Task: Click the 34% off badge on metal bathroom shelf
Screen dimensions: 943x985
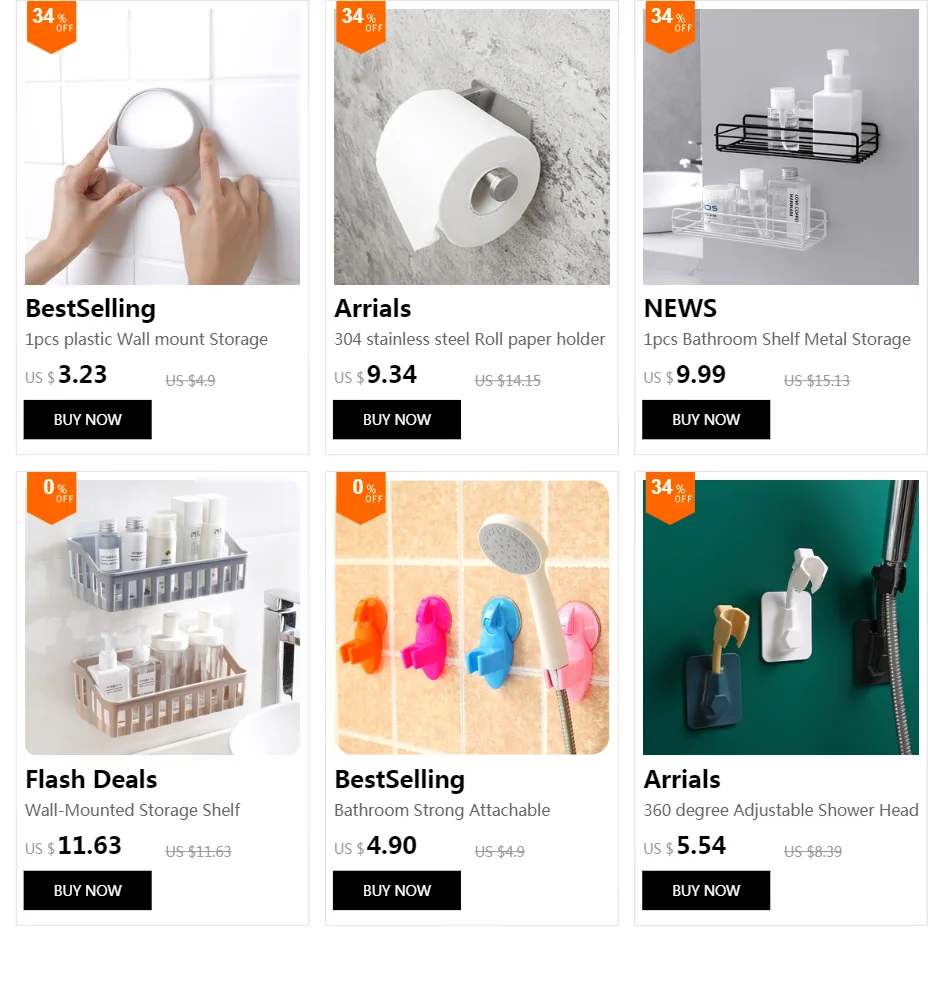Action: (670, 26)
